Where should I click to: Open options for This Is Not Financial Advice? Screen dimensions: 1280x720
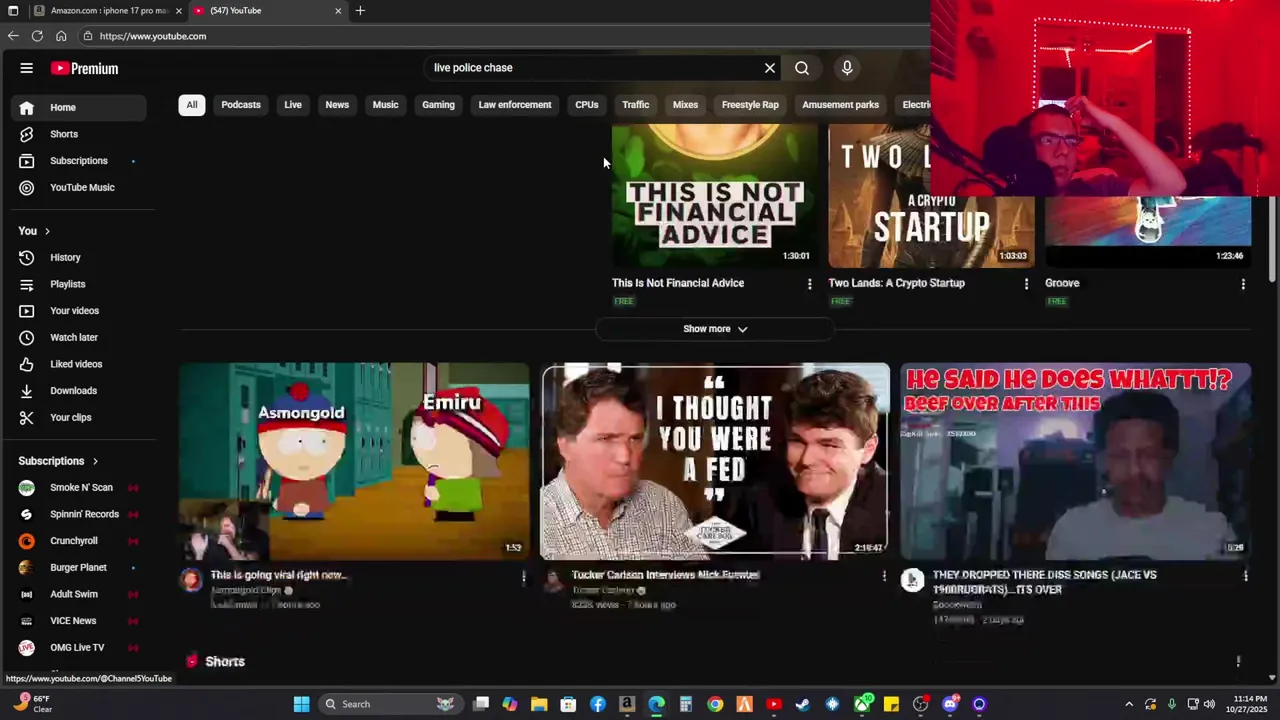pos(810,284)
